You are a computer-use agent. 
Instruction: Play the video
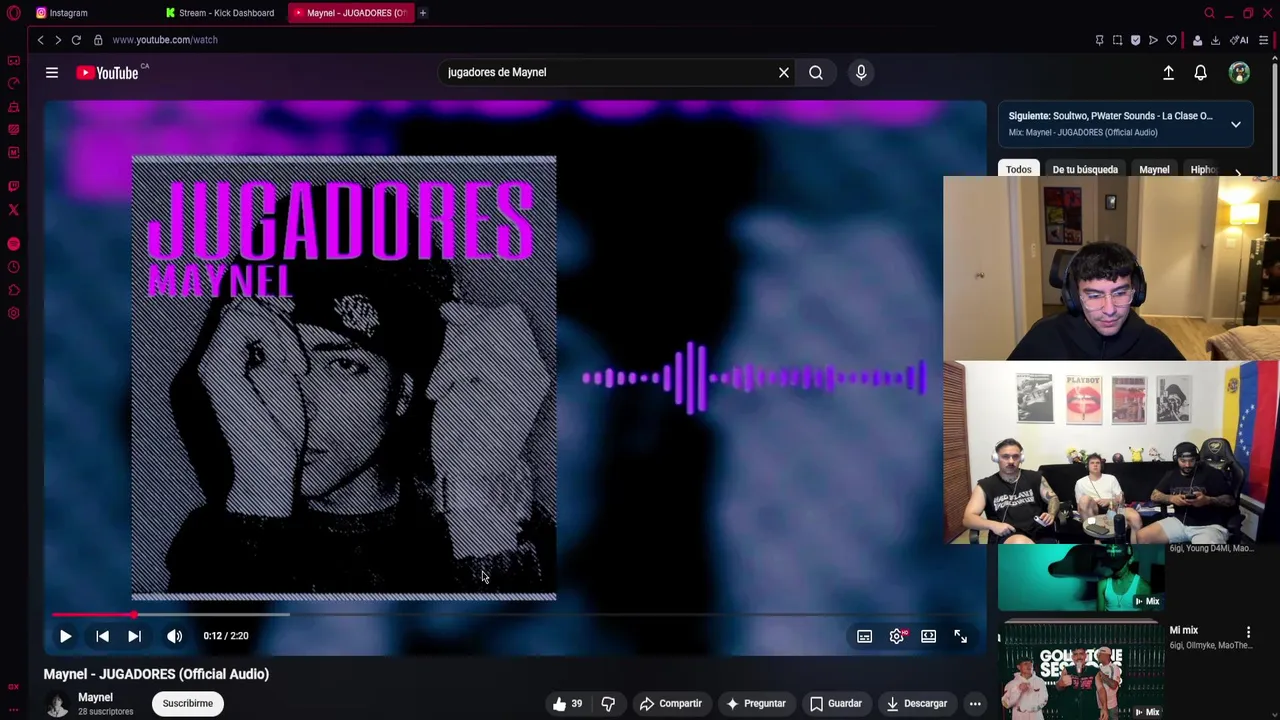point(66,636)
